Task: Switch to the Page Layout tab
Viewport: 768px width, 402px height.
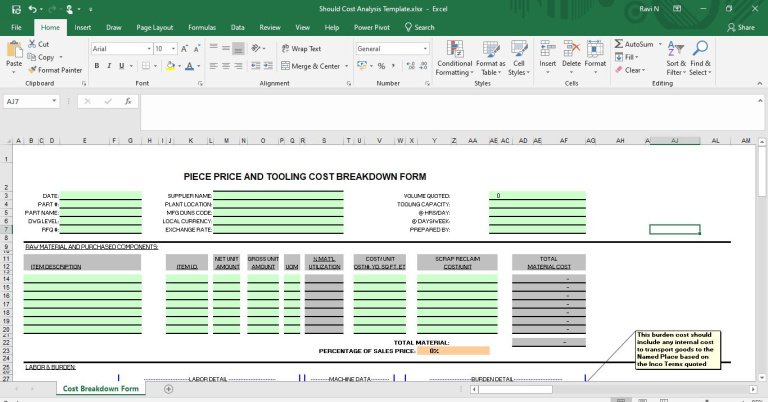Action: pos(154,27)
